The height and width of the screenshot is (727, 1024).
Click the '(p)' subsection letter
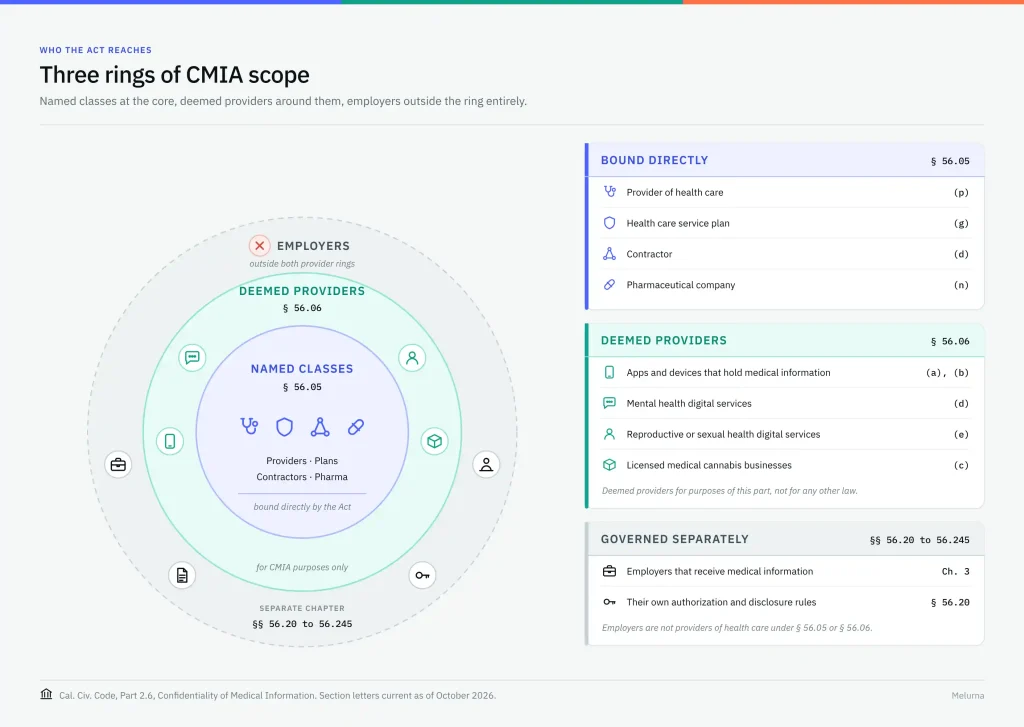(961, 193)
